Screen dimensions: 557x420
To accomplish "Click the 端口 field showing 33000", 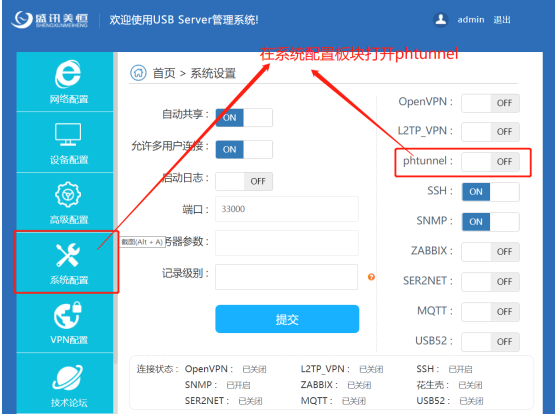I will click(x=287, y=209).
